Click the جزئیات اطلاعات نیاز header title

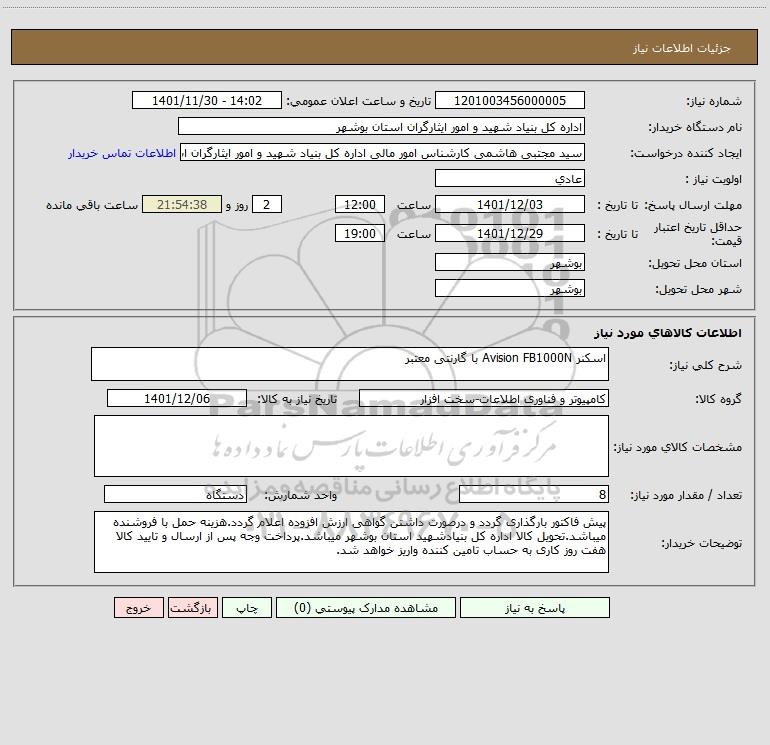point(682,48)
